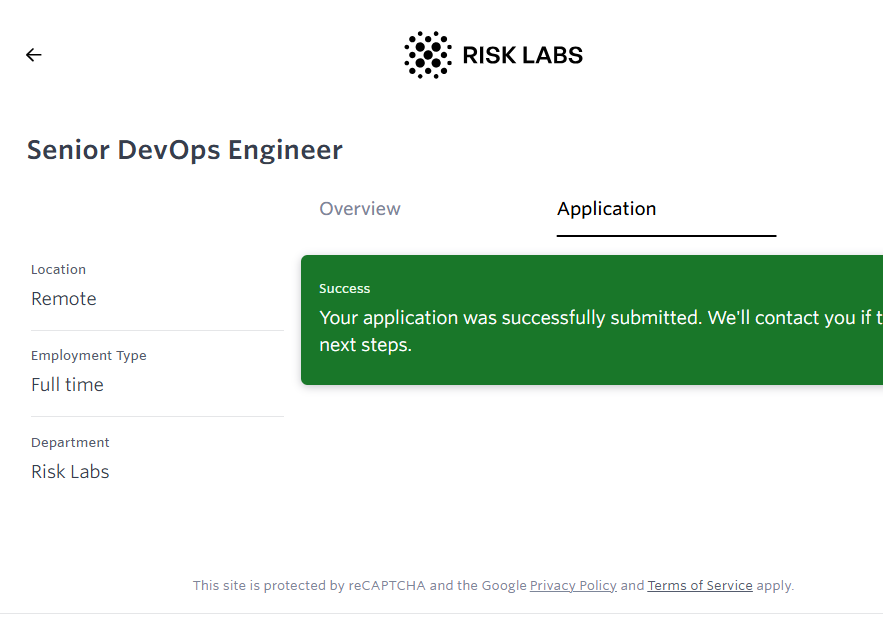Viewport: 883px width, 624px height.
Task: Click the RISK LABS header wordmark
Action: coord(522,55)
